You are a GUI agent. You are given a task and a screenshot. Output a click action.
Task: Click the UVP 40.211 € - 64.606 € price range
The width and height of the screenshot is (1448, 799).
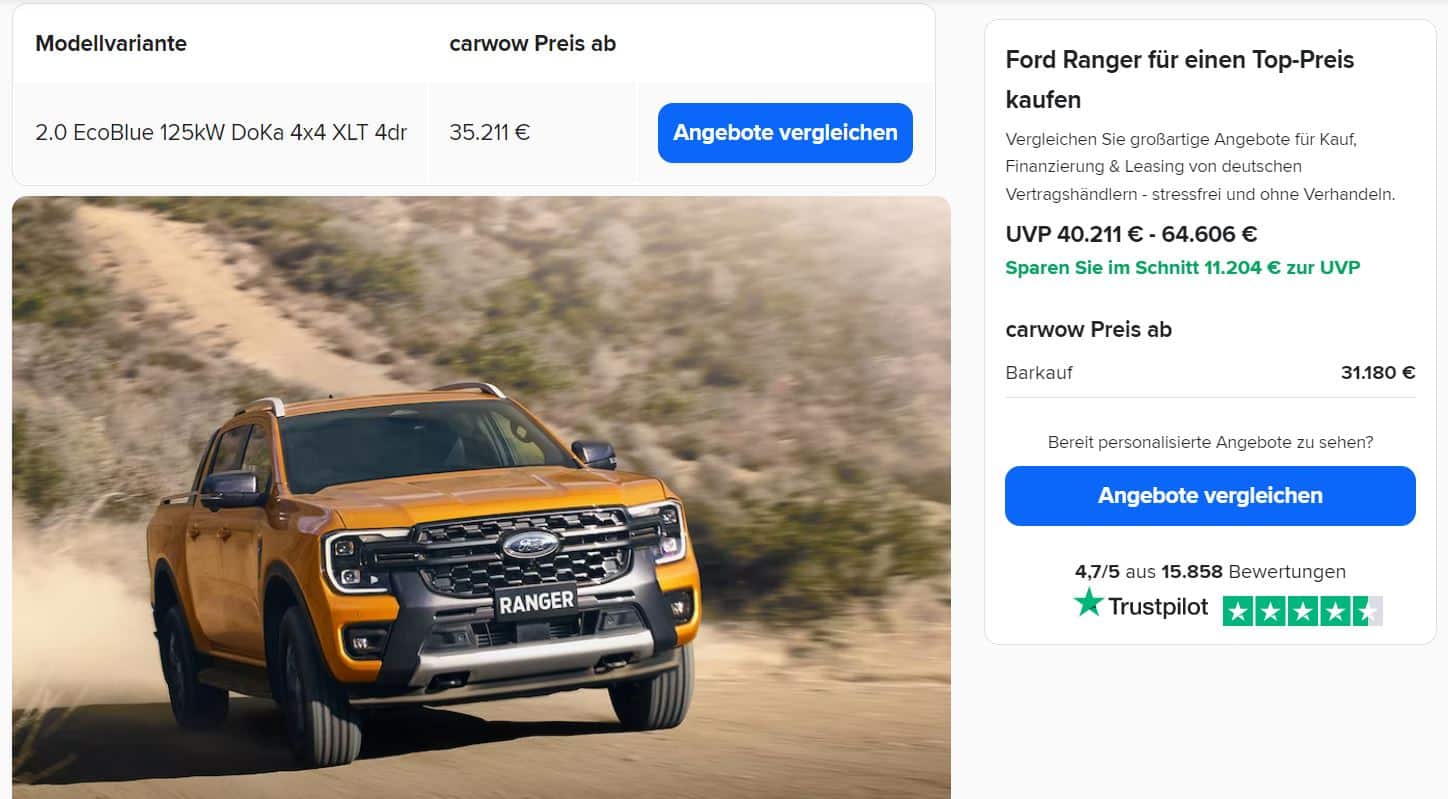coord(1131,234)
